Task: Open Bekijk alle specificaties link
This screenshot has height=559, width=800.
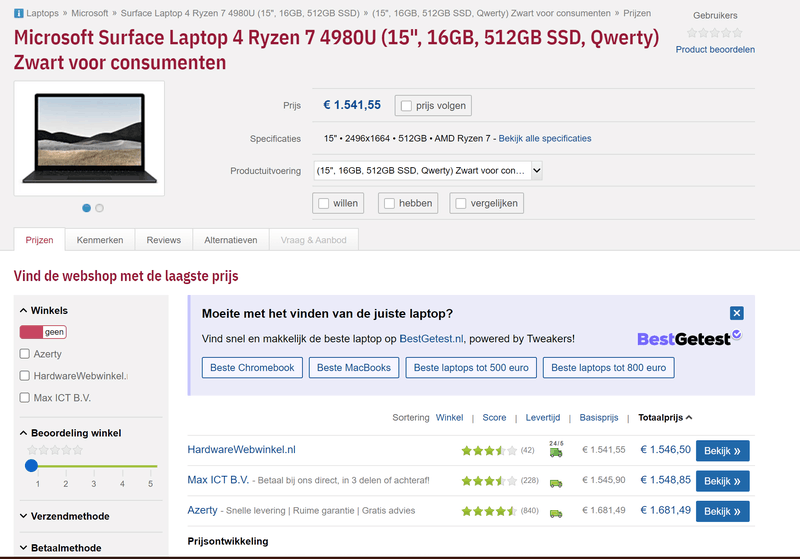Action: coord(544,138)
